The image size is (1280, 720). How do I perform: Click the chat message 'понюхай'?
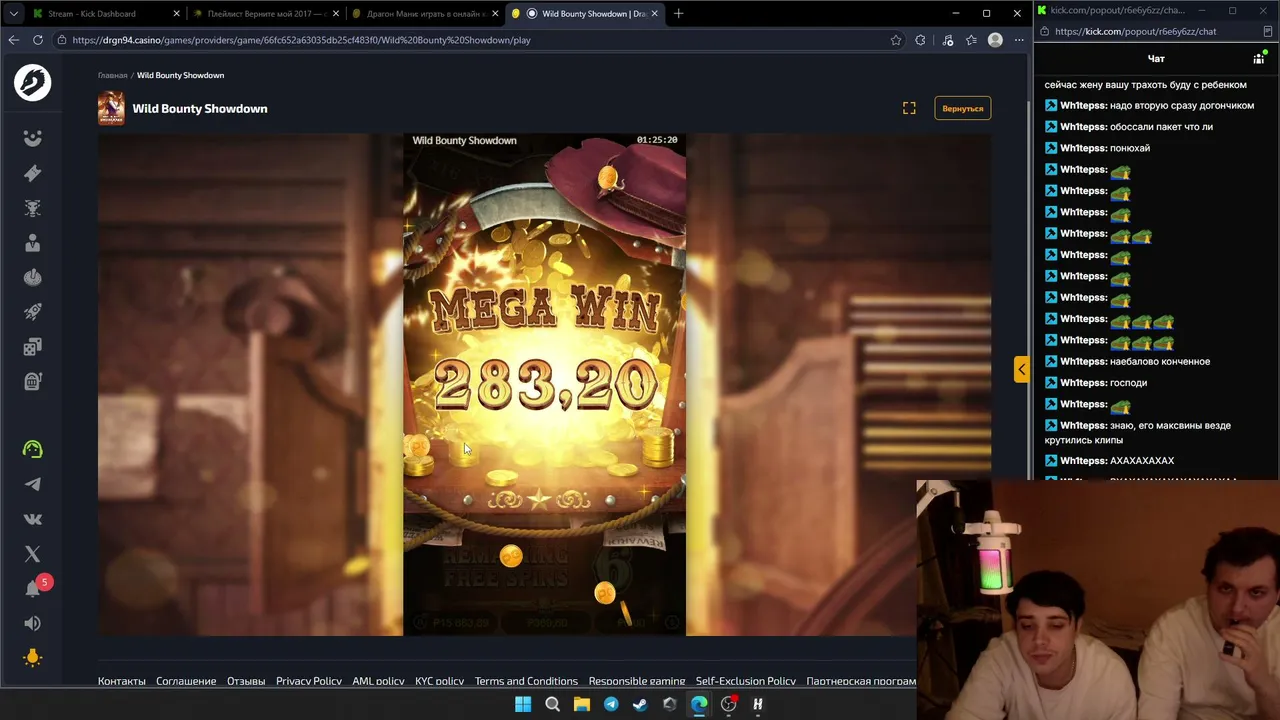click(1130, 148)
